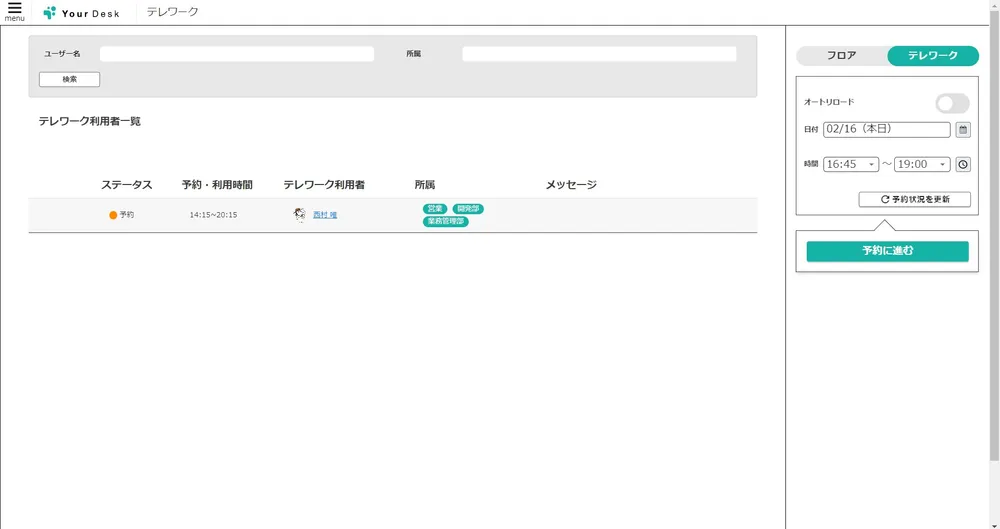Click the 開発部 department tag

click(467, 209)
